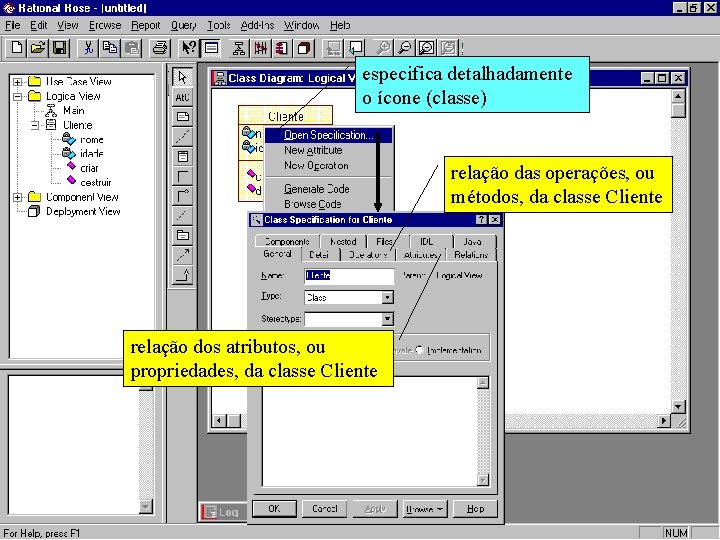Screen dimensions: 720x540
Task: Click the Fit In Window icon
Action: click(x=426, y=48)
